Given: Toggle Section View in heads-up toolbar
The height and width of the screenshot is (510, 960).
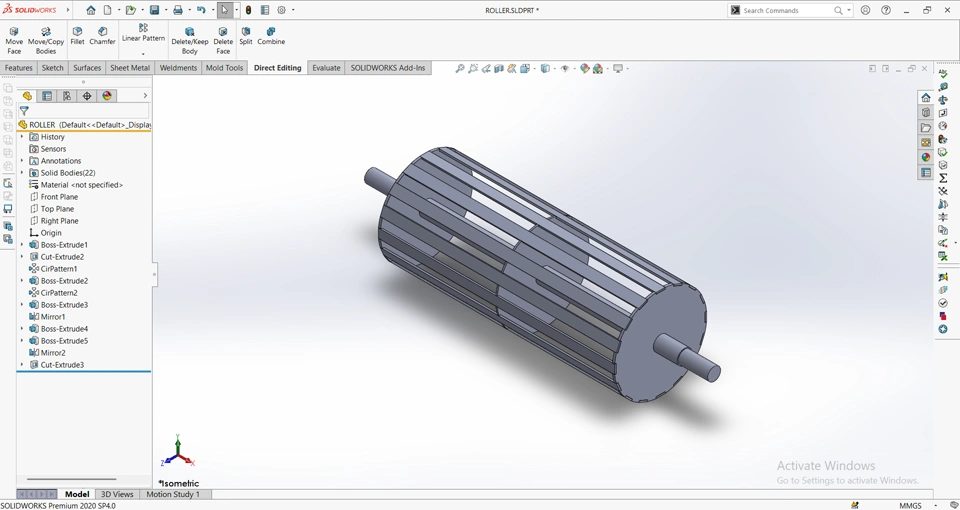Looking at the screenshot, I should (x=499, y=69).
